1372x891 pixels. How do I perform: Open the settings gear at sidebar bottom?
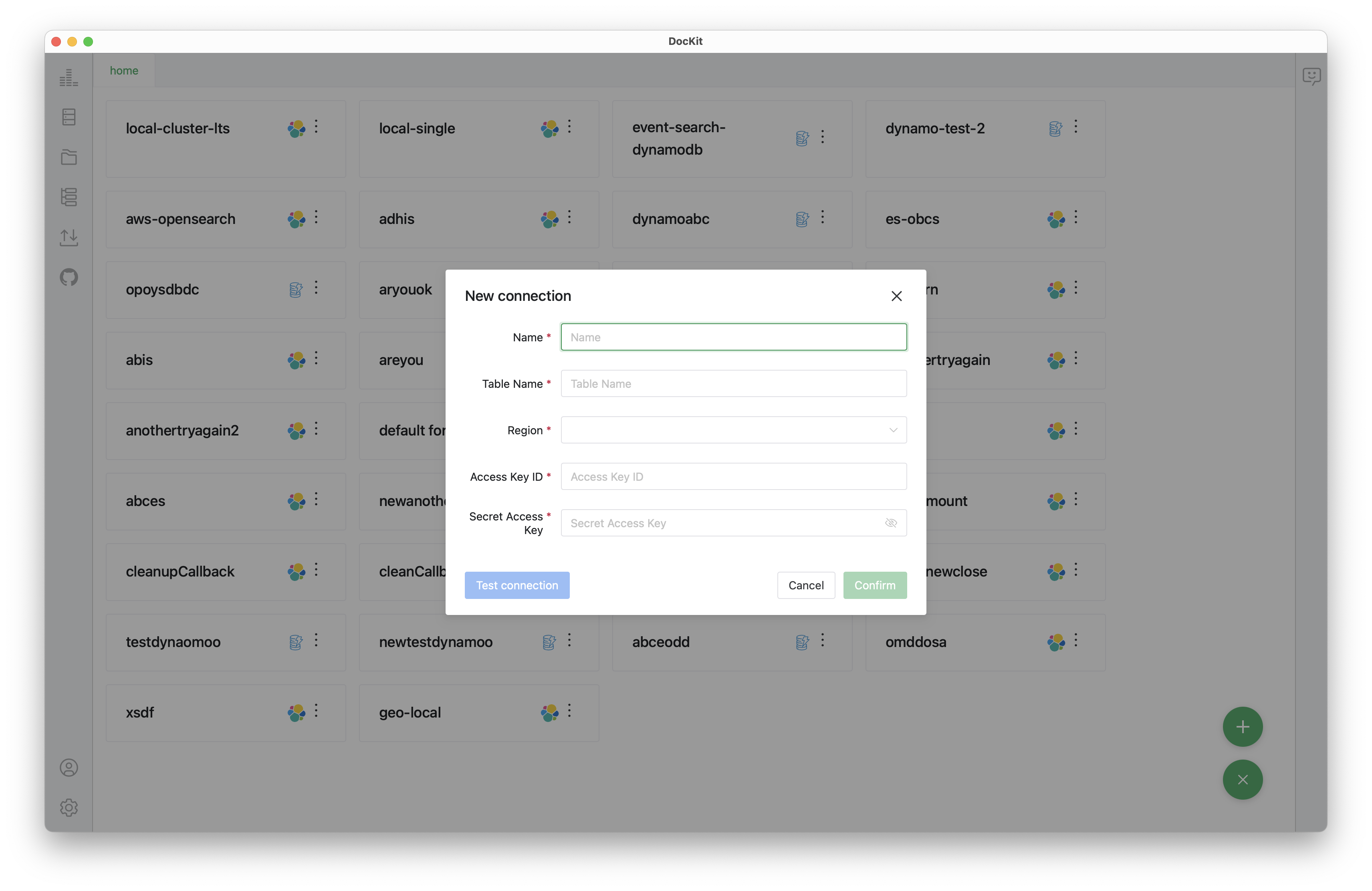click(69, 807)
